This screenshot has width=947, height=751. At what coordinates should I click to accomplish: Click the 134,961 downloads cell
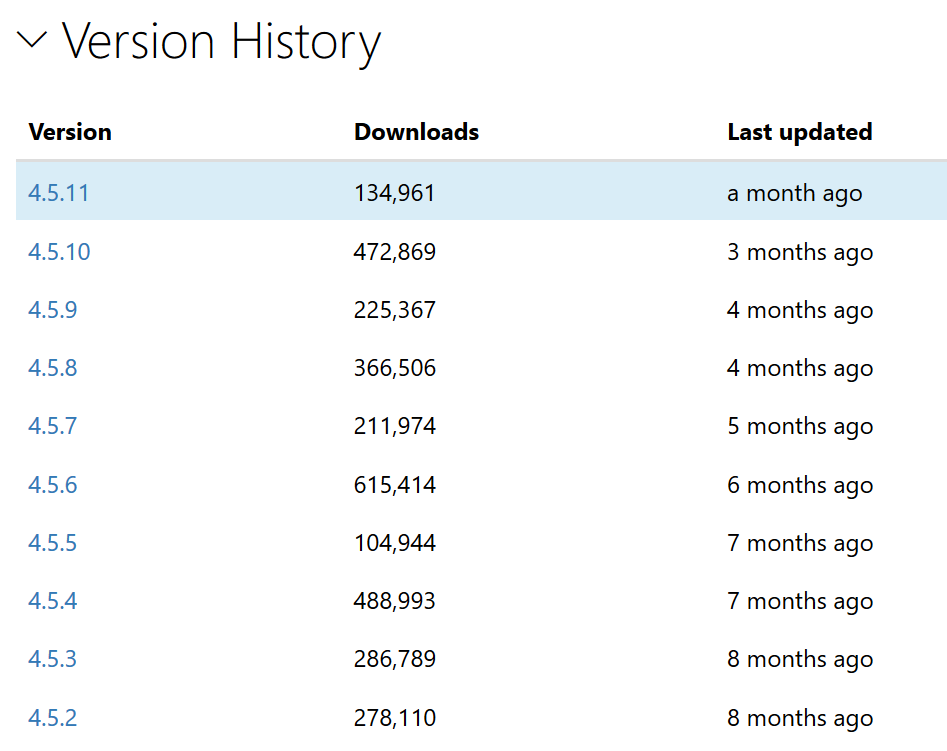pyautogui.click(x=394, y=193)
